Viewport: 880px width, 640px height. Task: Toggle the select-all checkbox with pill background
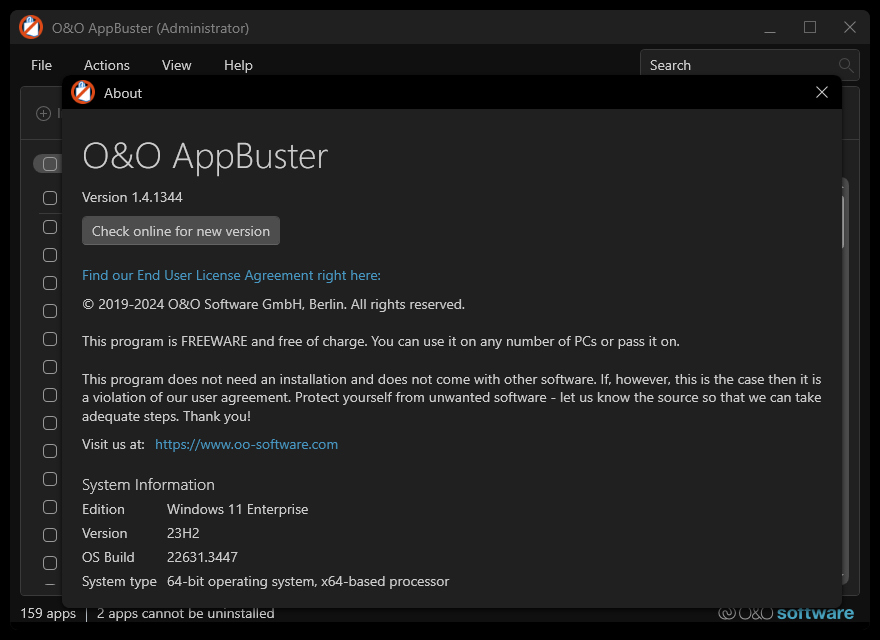(49, 164)
